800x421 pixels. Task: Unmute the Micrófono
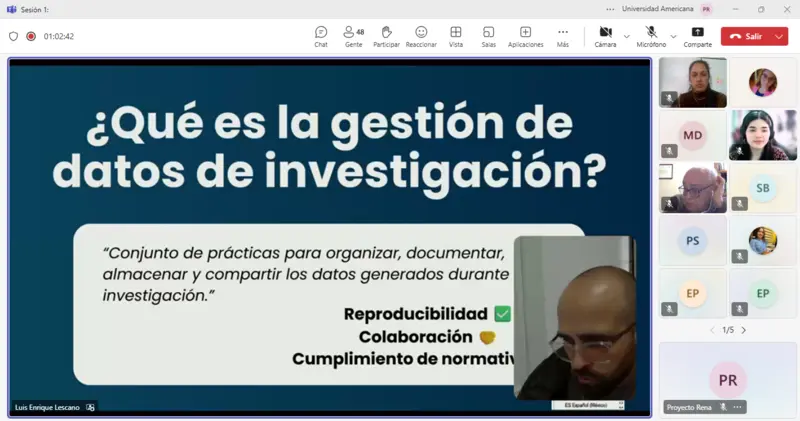tap(651, 37)
